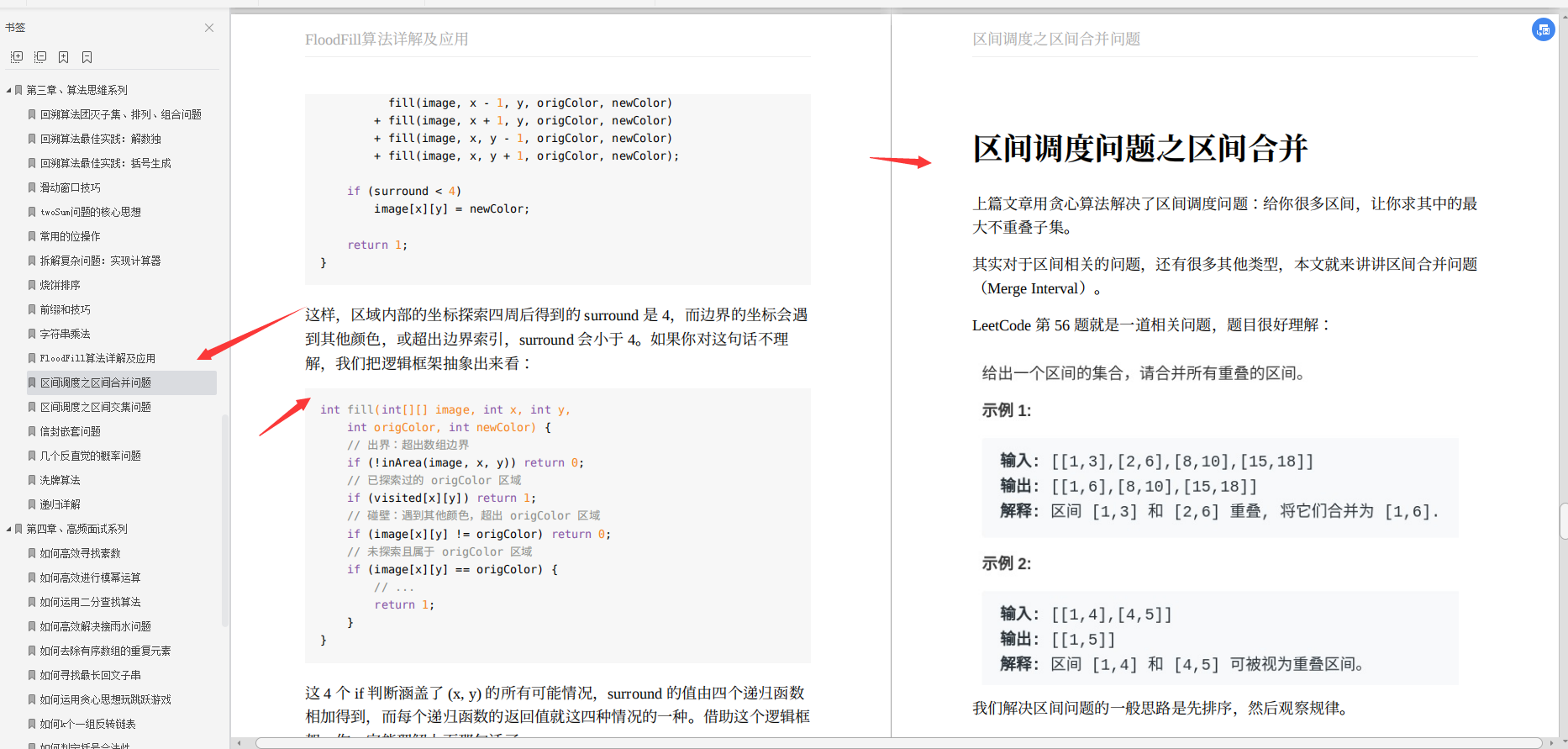The width and height of the screenshot is (1568, 749).
Task: Open bookmark 如何高效进行模幂运算
Action: click(x=91, y=578)
